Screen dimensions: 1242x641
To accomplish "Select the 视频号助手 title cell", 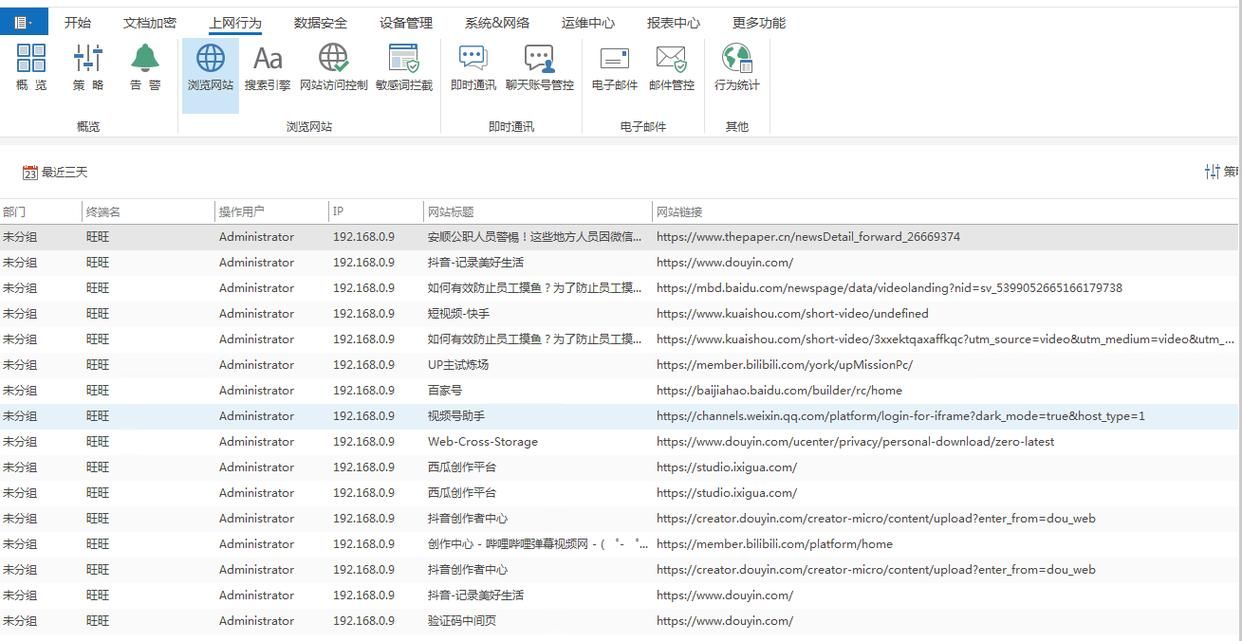I will pos(456,416).
